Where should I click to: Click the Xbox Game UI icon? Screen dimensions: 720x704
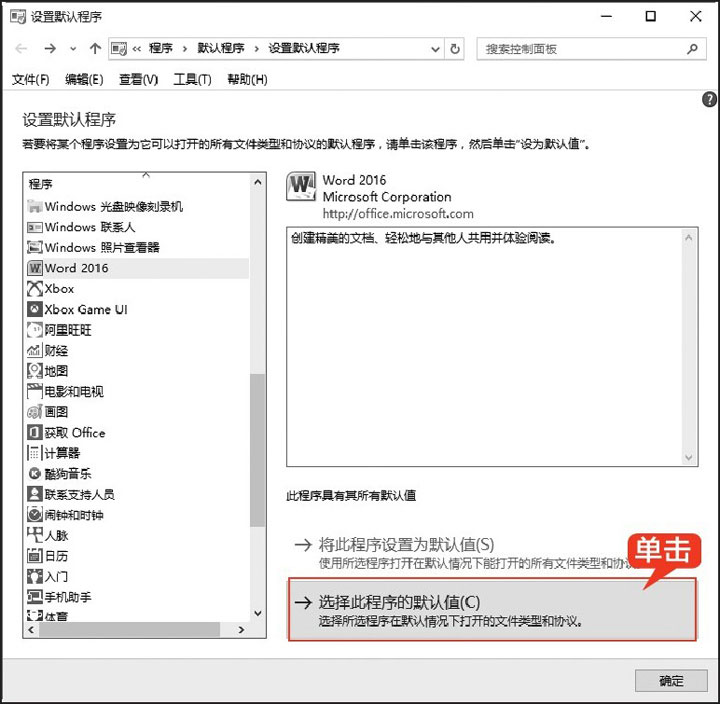point(36,310)
